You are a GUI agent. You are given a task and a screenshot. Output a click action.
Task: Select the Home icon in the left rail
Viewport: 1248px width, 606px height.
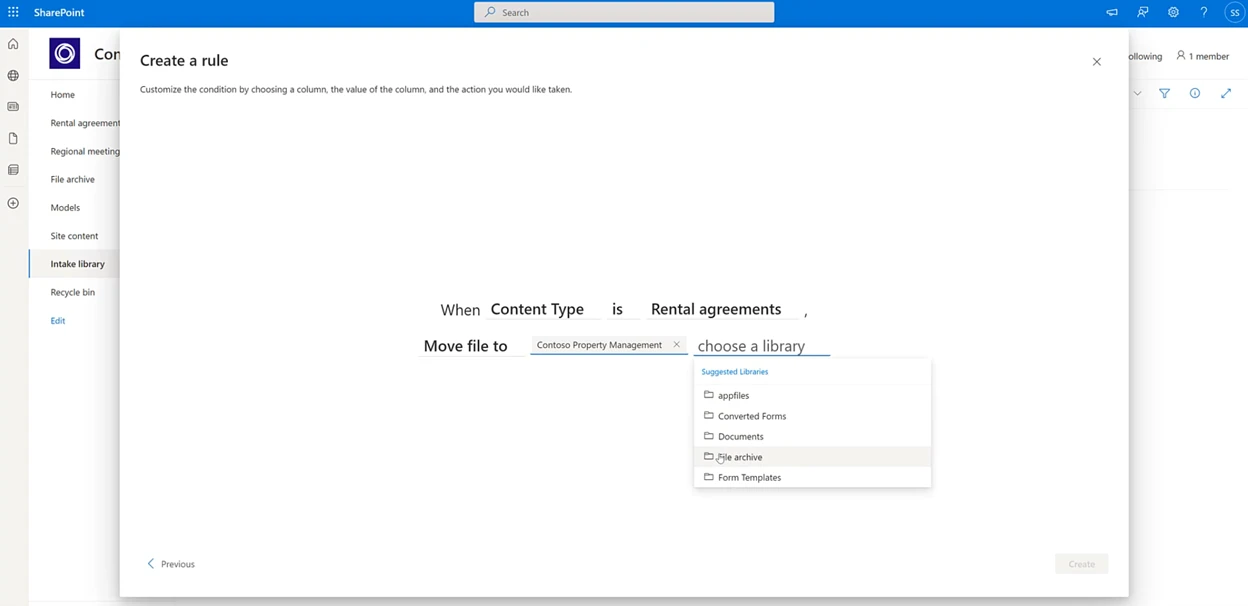point(13,44)
